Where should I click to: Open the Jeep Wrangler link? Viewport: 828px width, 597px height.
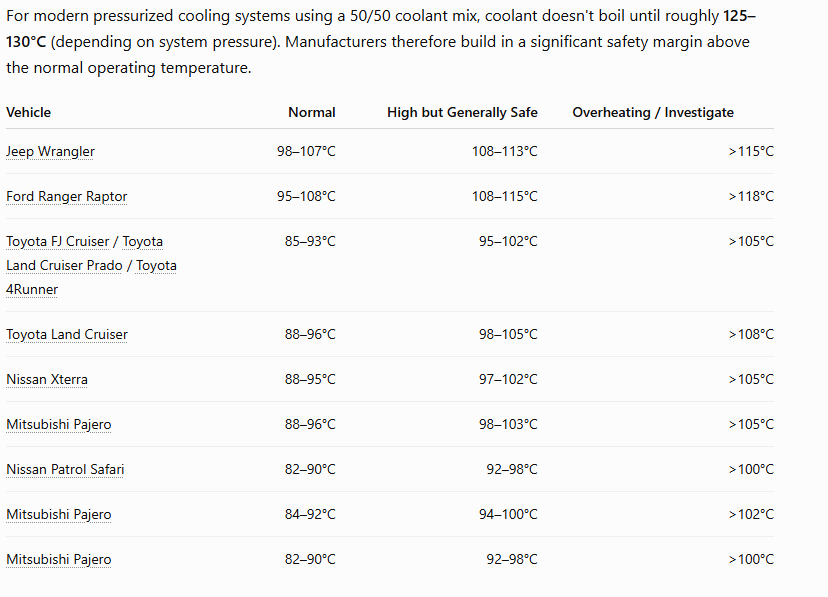[x=50, y=151]
